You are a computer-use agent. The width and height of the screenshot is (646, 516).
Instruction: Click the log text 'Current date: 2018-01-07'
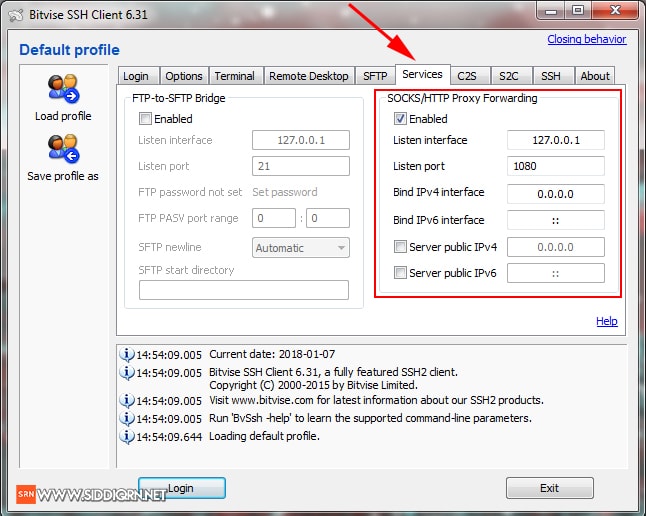coord(272,354)
